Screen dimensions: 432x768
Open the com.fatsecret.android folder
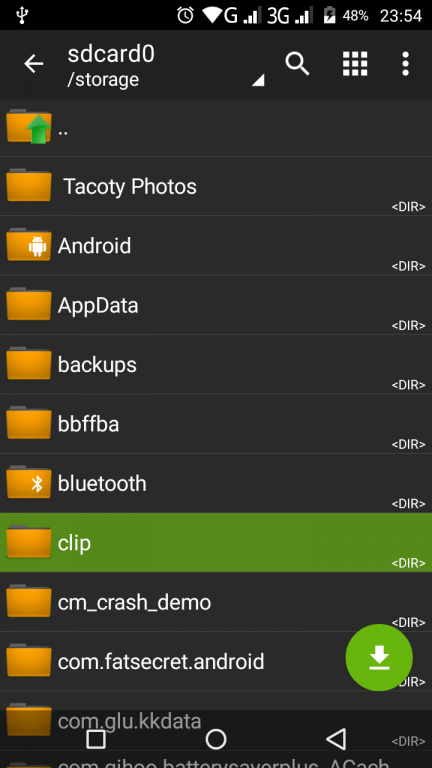tap(216, 661)
